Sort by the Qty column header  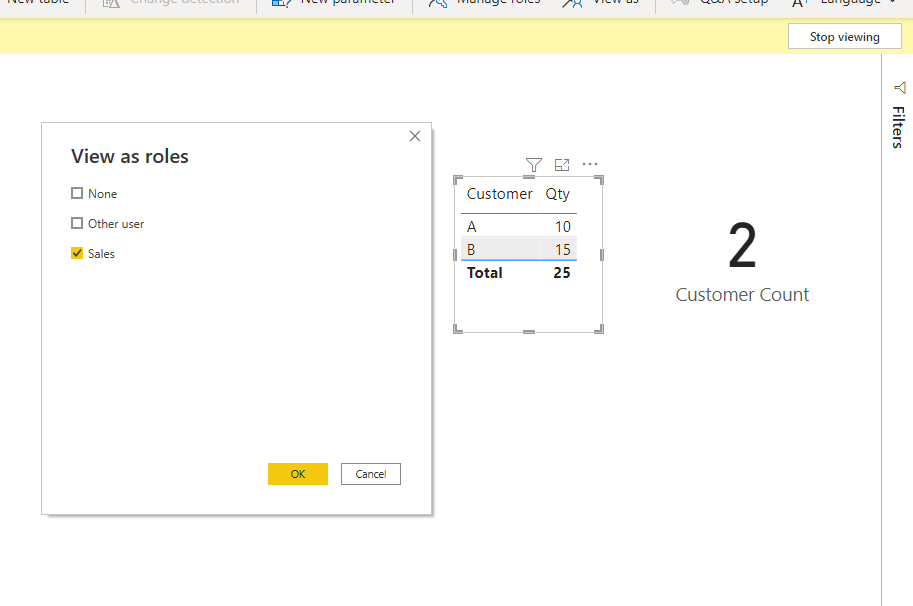point(557,194)
